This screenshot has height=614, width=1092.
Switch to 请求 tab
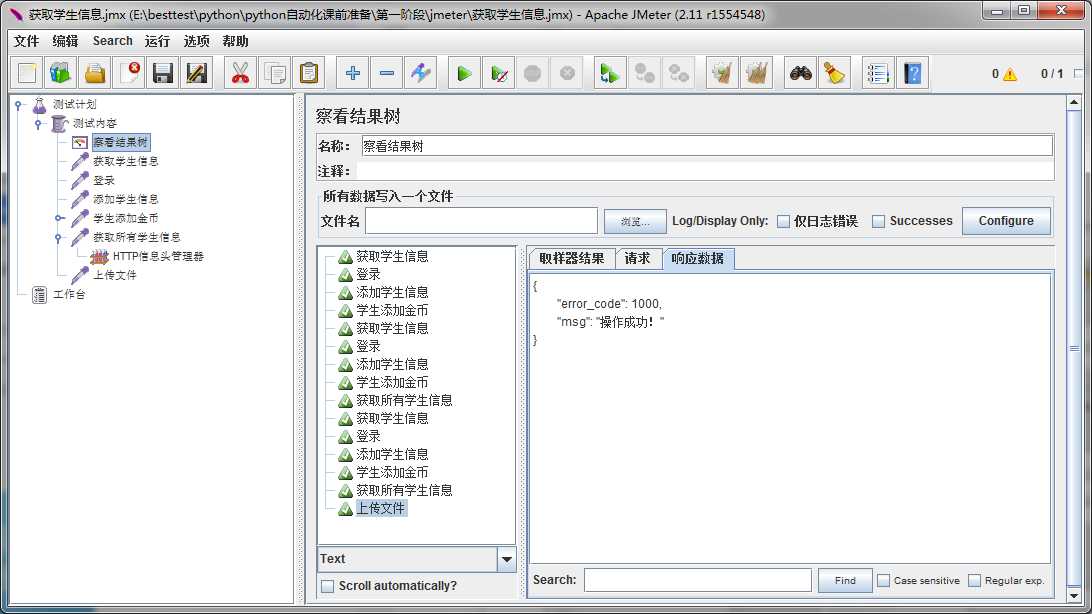637,258
